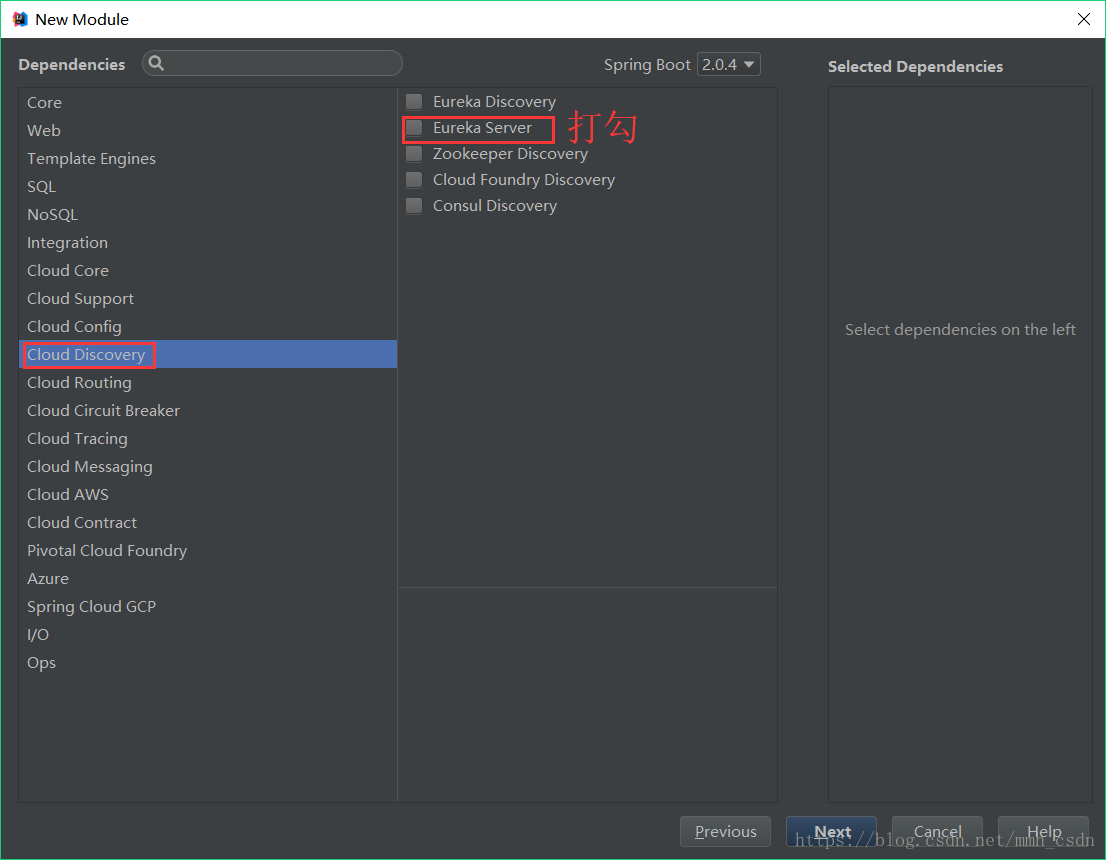Open the Cloud Core category
The image size is (1106, 860).
pos(208,270)
